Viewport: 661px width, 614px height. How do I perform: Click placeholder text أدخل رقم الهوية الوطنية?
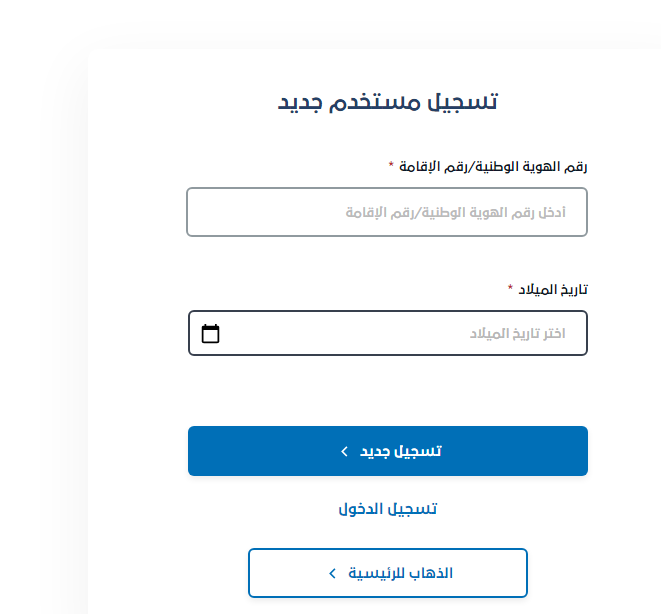[x=456, y=213]
